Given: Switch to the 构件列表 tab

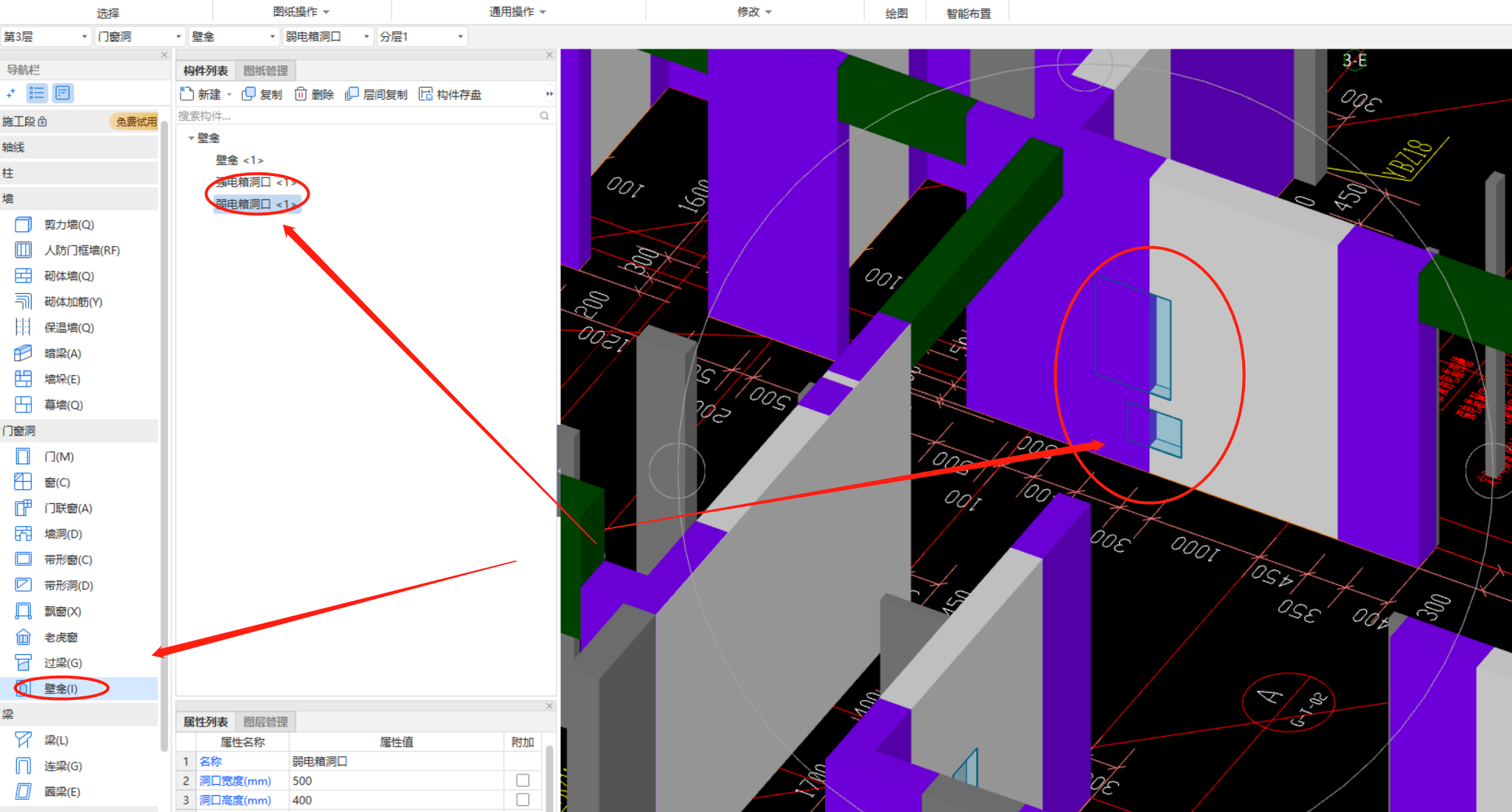Looking at the screenshot, I should (x=206, y=71).
